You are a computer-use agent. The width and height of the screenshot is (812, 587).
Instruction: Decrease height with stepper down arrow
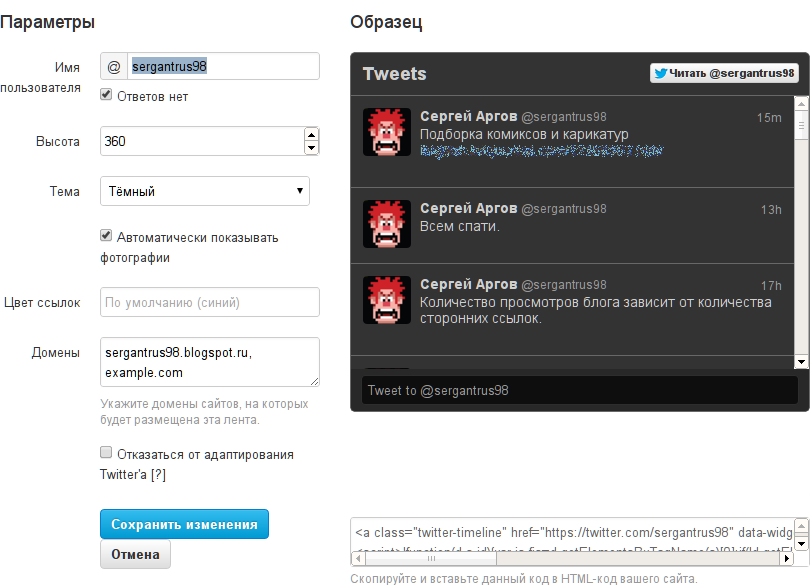click(x=311, y=148)
